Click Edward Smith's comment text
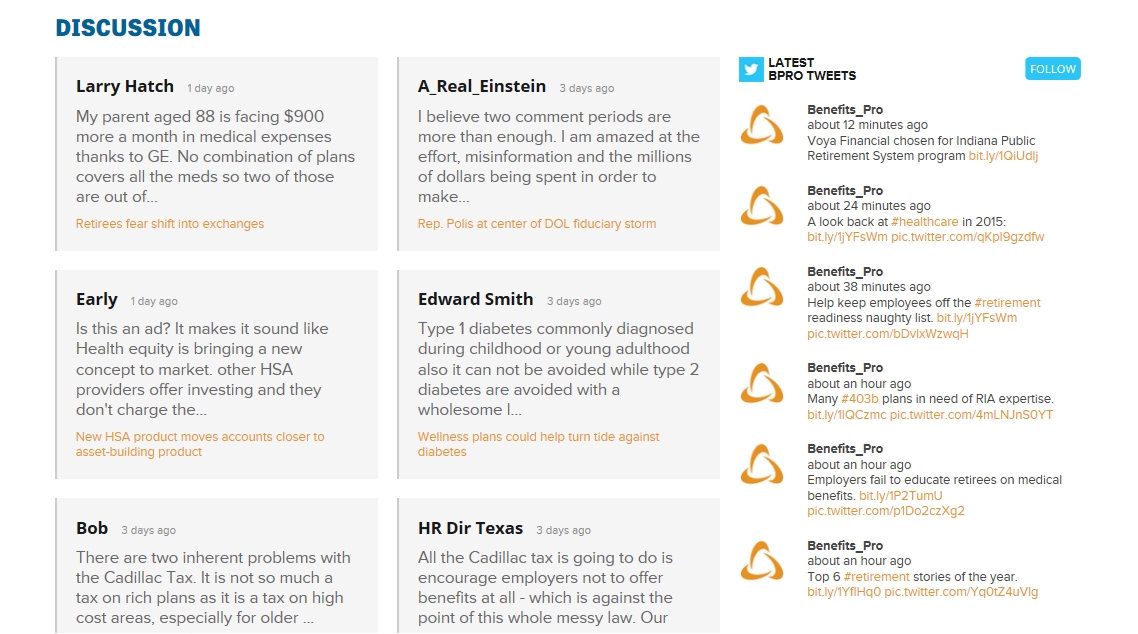 coord(558,369)
